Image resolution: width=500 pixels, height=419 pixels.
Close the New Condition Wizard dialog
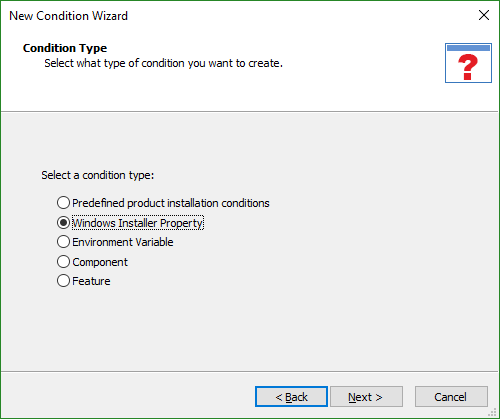coord(484,15)
